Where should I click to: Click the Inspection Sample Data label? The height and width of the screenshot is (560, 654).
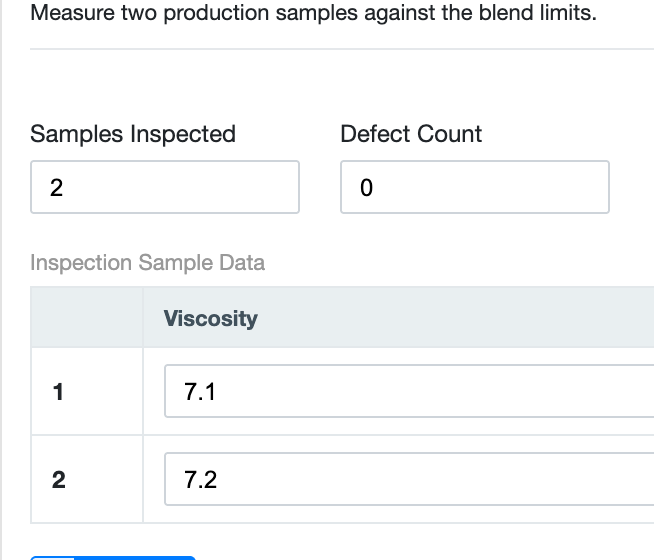click(147, 263)
